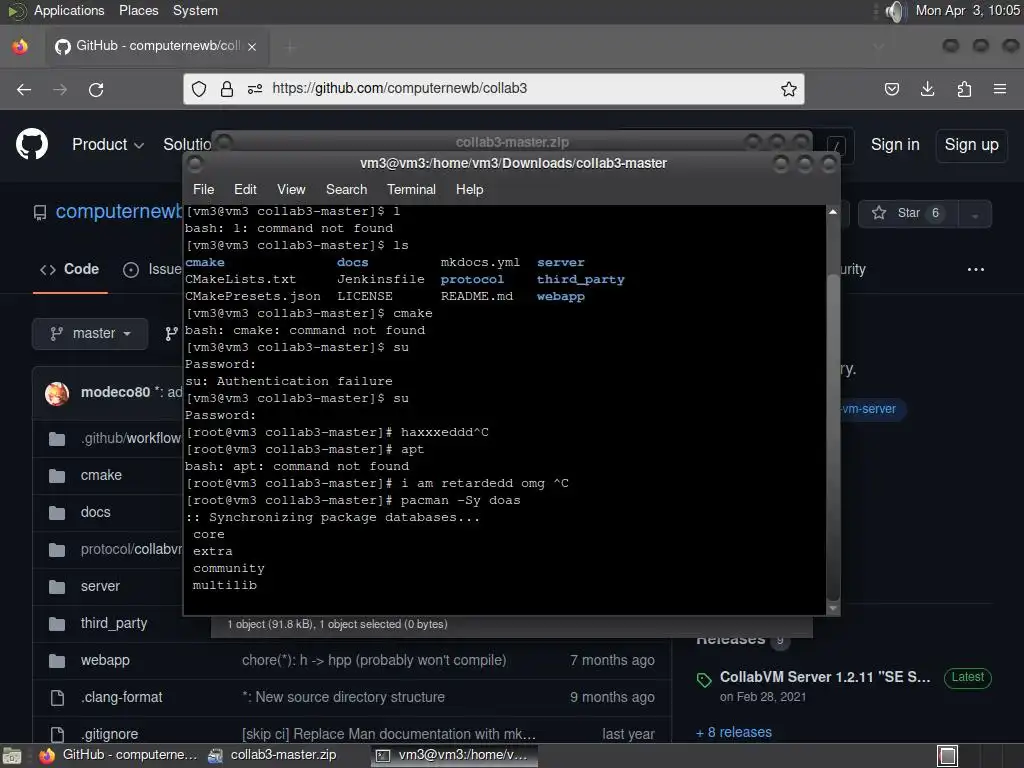
Task: Click the terminal scrollbar up arrow
Action: [833, 212]
